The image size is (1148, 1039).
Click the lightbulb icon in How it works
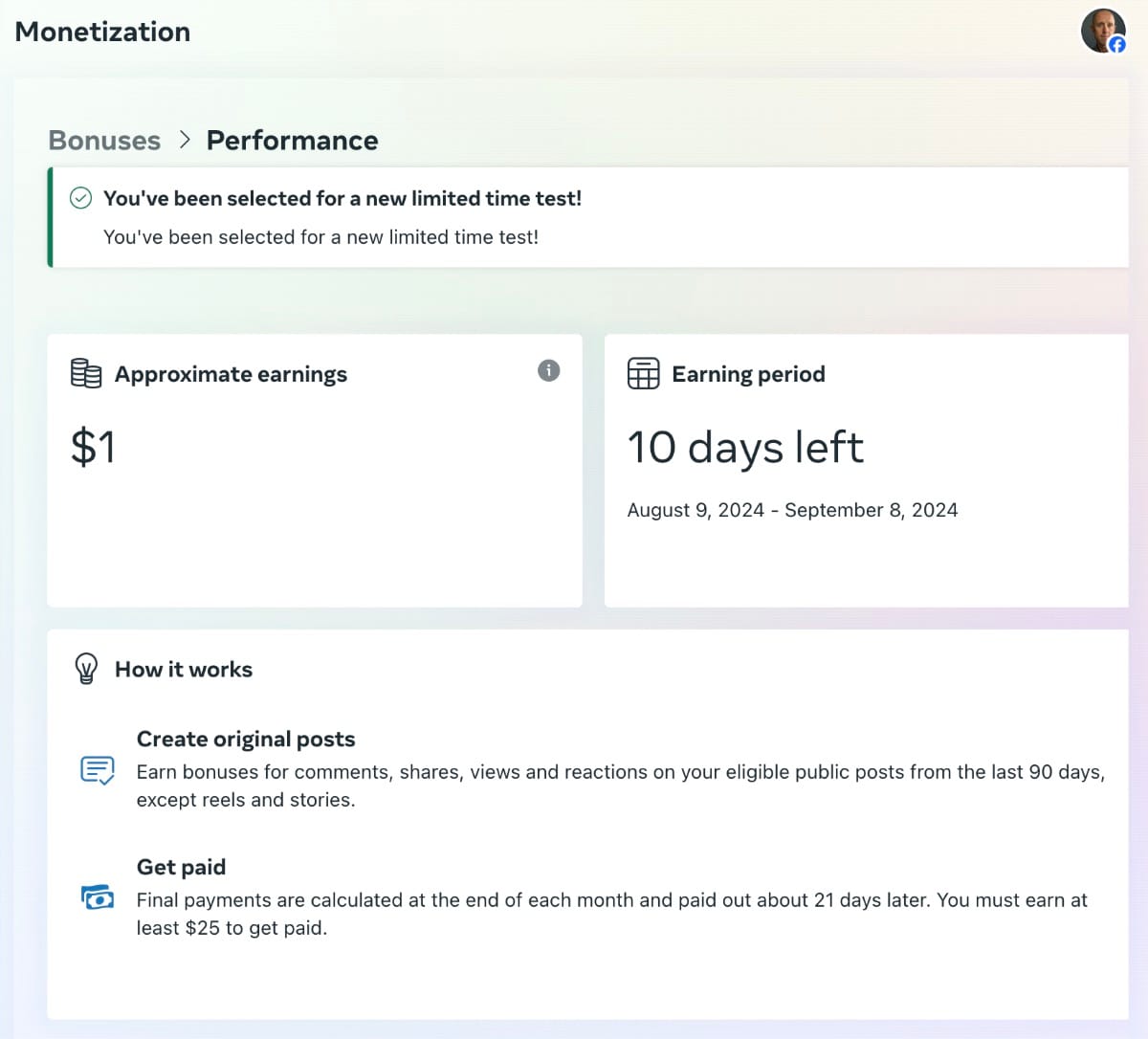click(87, 669)
